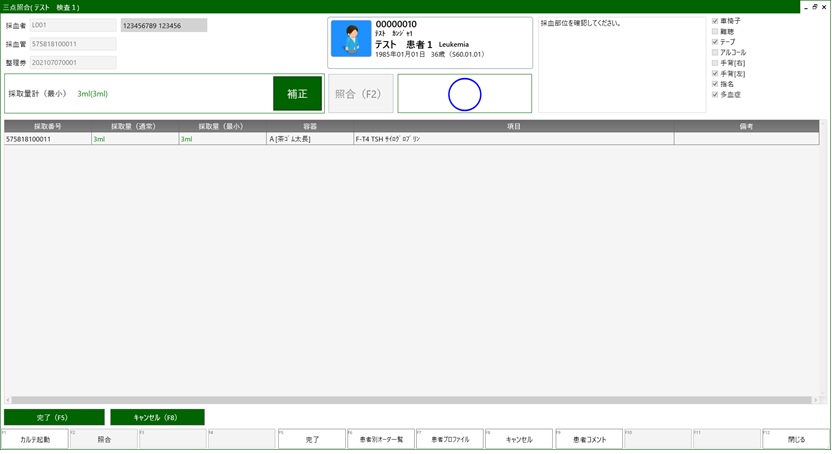This screenshot has height=454, width=832.
Task: Enable the アルコール checkbox
Action: point(715,52)
